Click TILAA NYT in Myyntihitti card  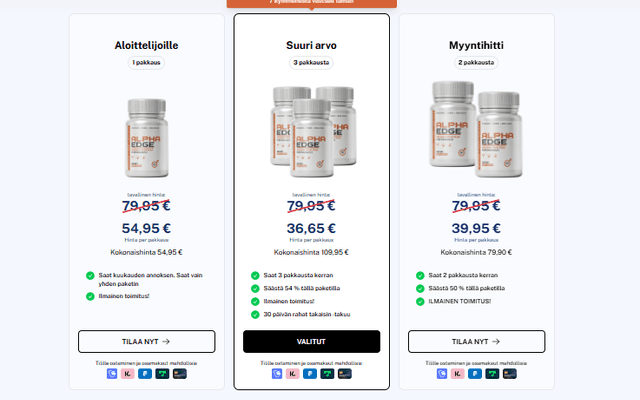476,342
